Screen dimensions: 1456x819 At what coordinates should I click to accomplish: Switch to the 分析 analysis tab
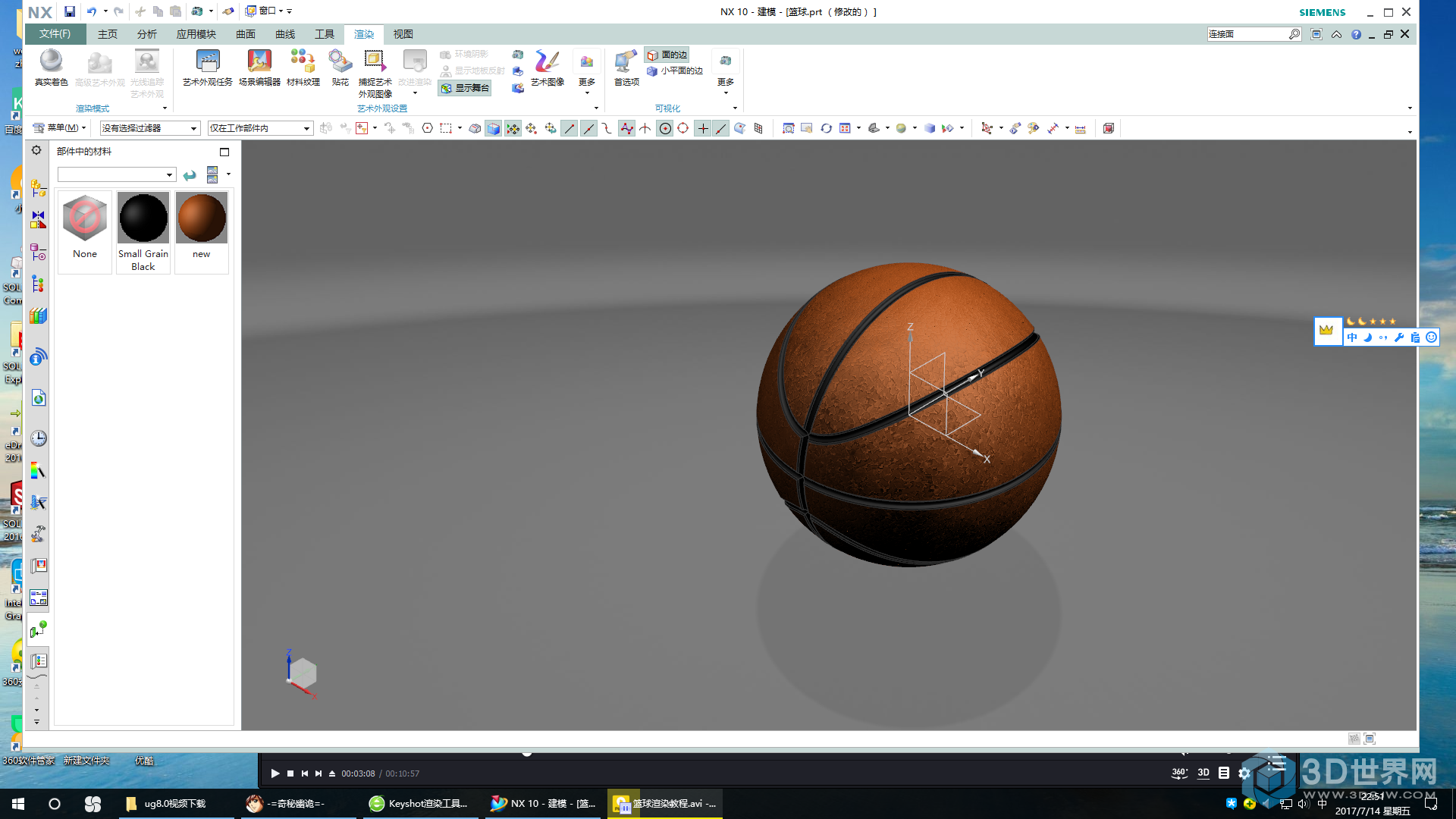[146, 34]
